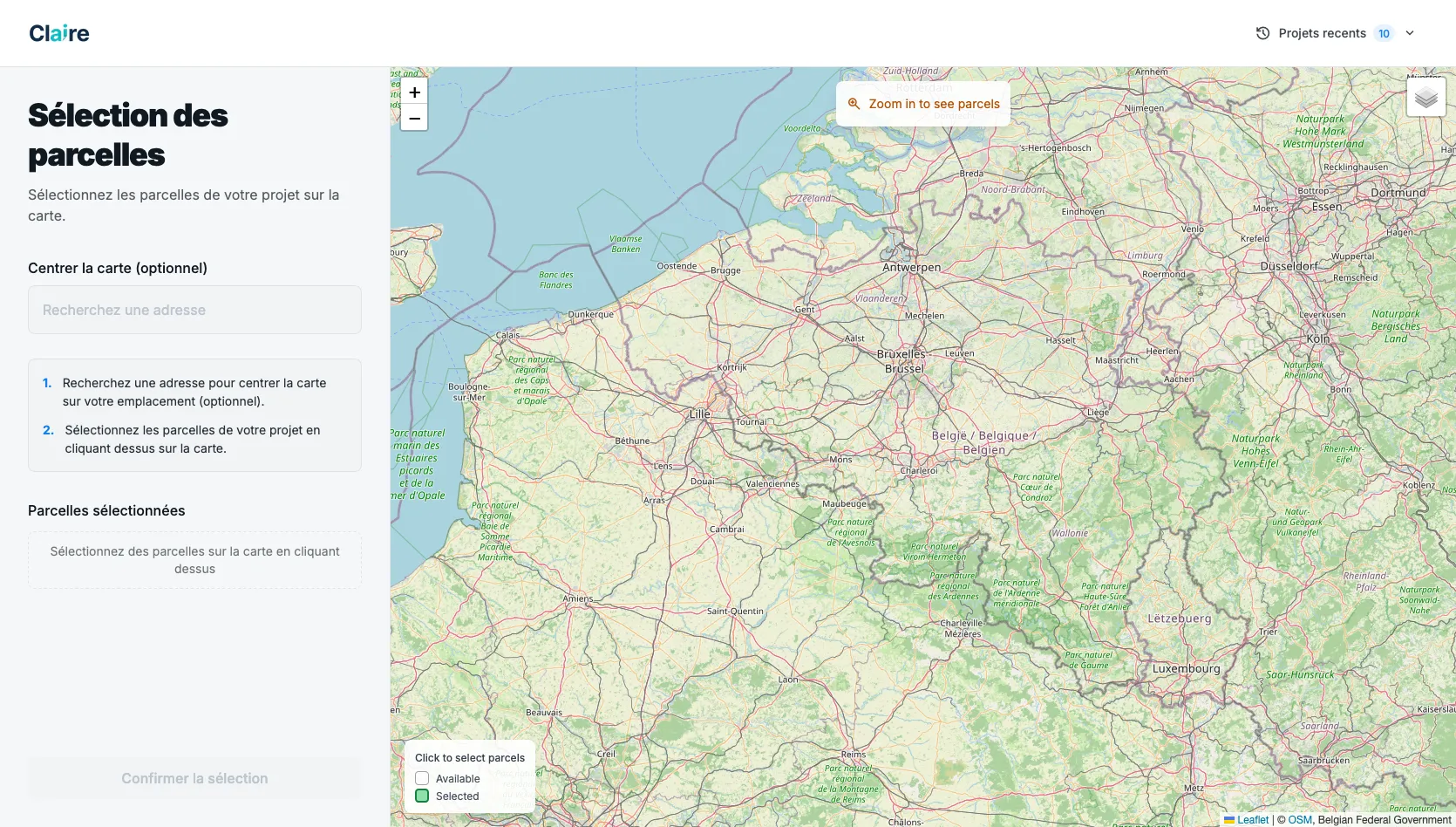Click the Liège label on map
The width and height of the screenshot is (1456, 827).
[1098, 412]
